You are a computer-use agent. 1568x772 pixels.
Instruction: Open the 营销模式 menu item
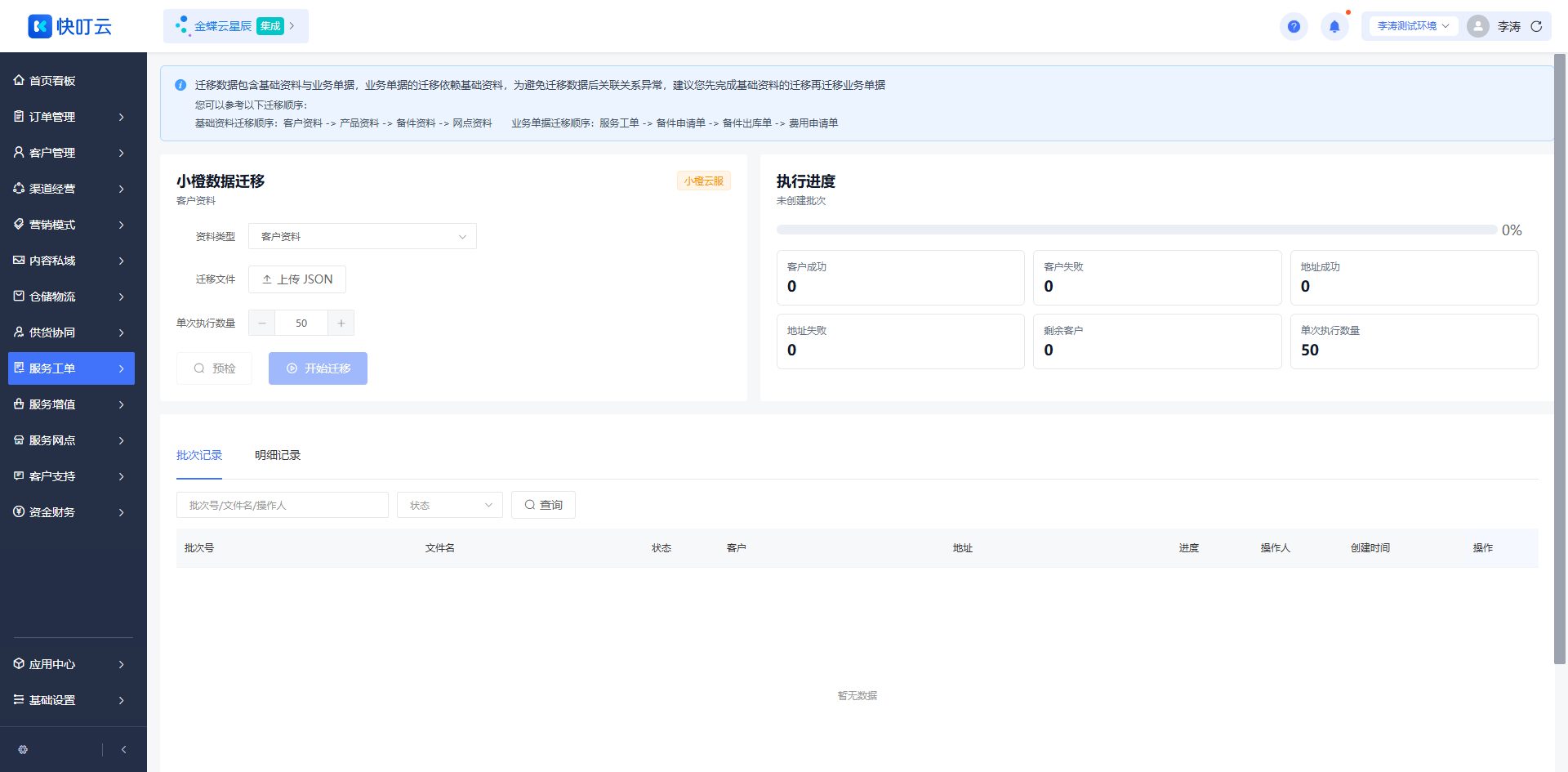[71, 225]
